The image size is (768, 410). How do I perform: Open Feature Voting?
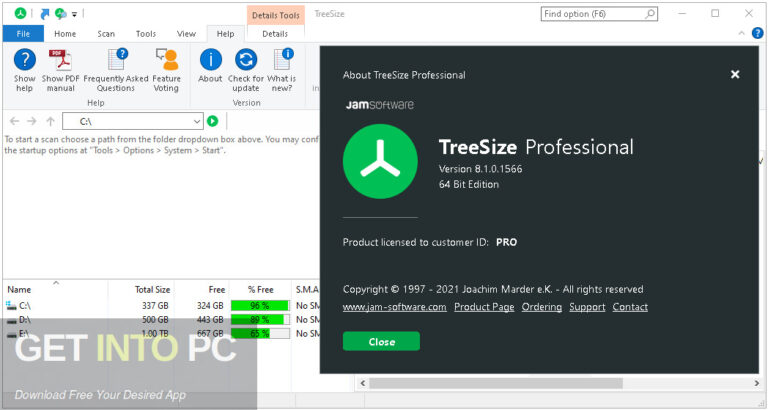[167, 70]
